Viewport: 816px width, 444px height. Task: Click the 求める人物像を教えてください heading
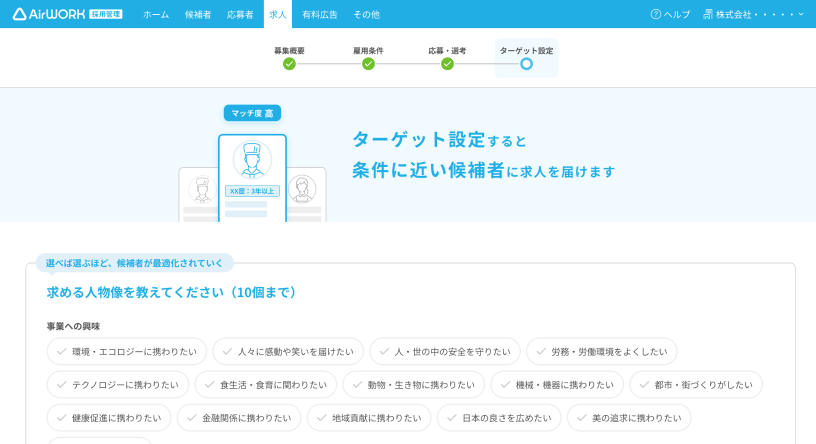[171, 292]
